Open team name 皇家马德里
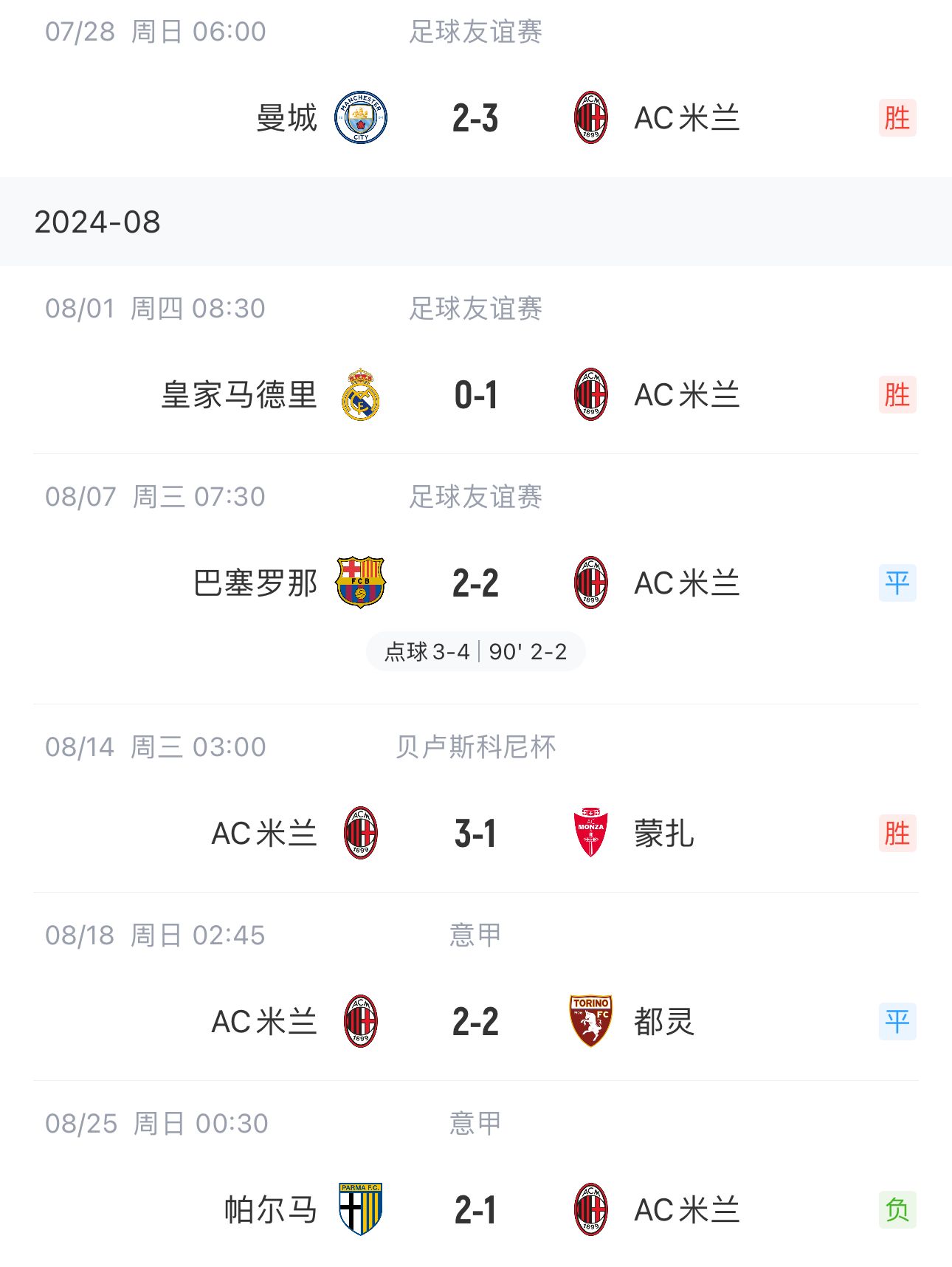 [239, 394]
